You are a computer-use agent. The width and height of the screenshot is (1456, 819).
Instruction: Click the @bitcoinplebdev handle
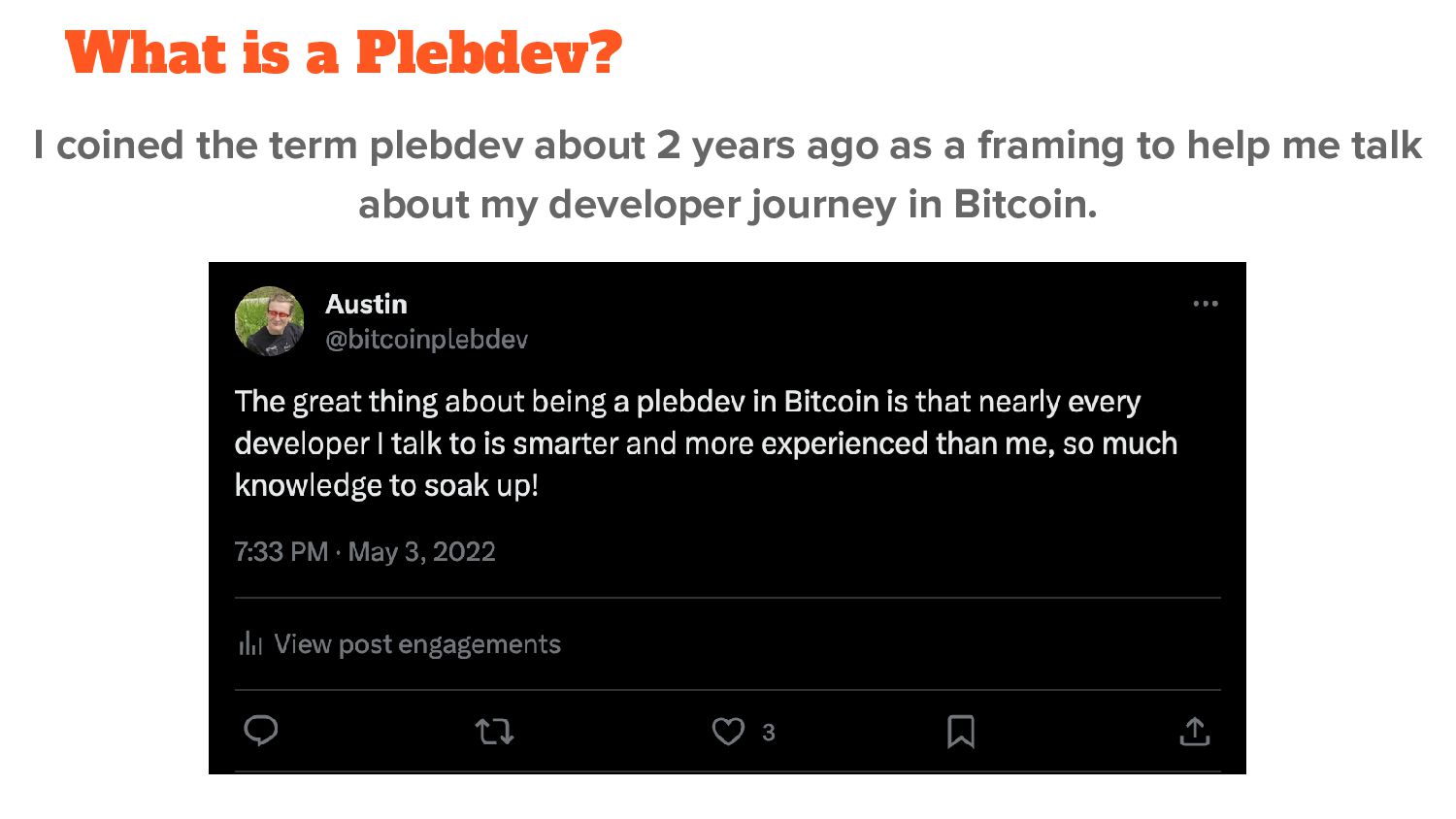(x=427, y=340)
